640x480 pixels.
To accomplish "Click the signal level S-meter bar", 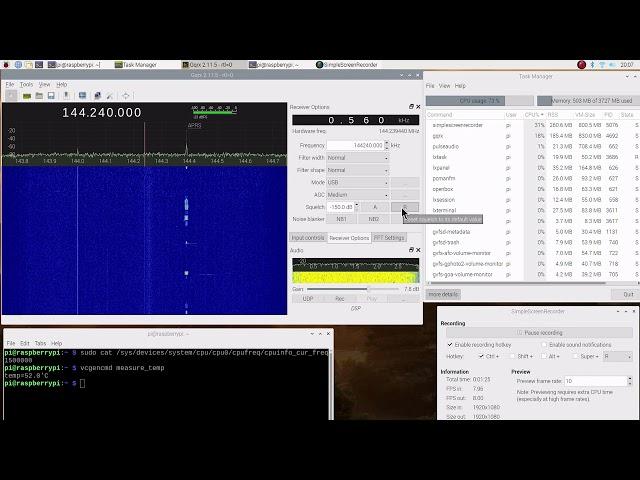I will [x=214, y=112].
